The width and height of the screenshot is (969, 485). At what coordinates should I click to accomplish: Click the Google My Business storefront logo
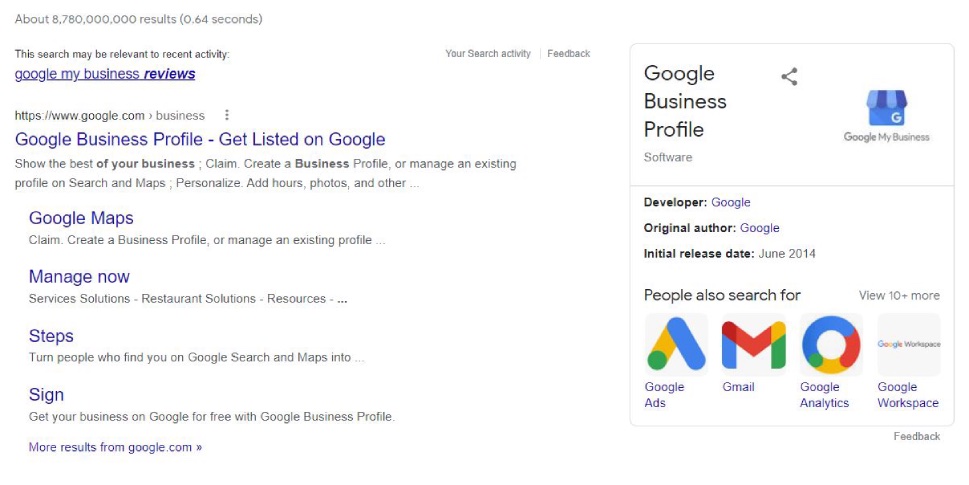pyautogui.click(x=886, y=116)
